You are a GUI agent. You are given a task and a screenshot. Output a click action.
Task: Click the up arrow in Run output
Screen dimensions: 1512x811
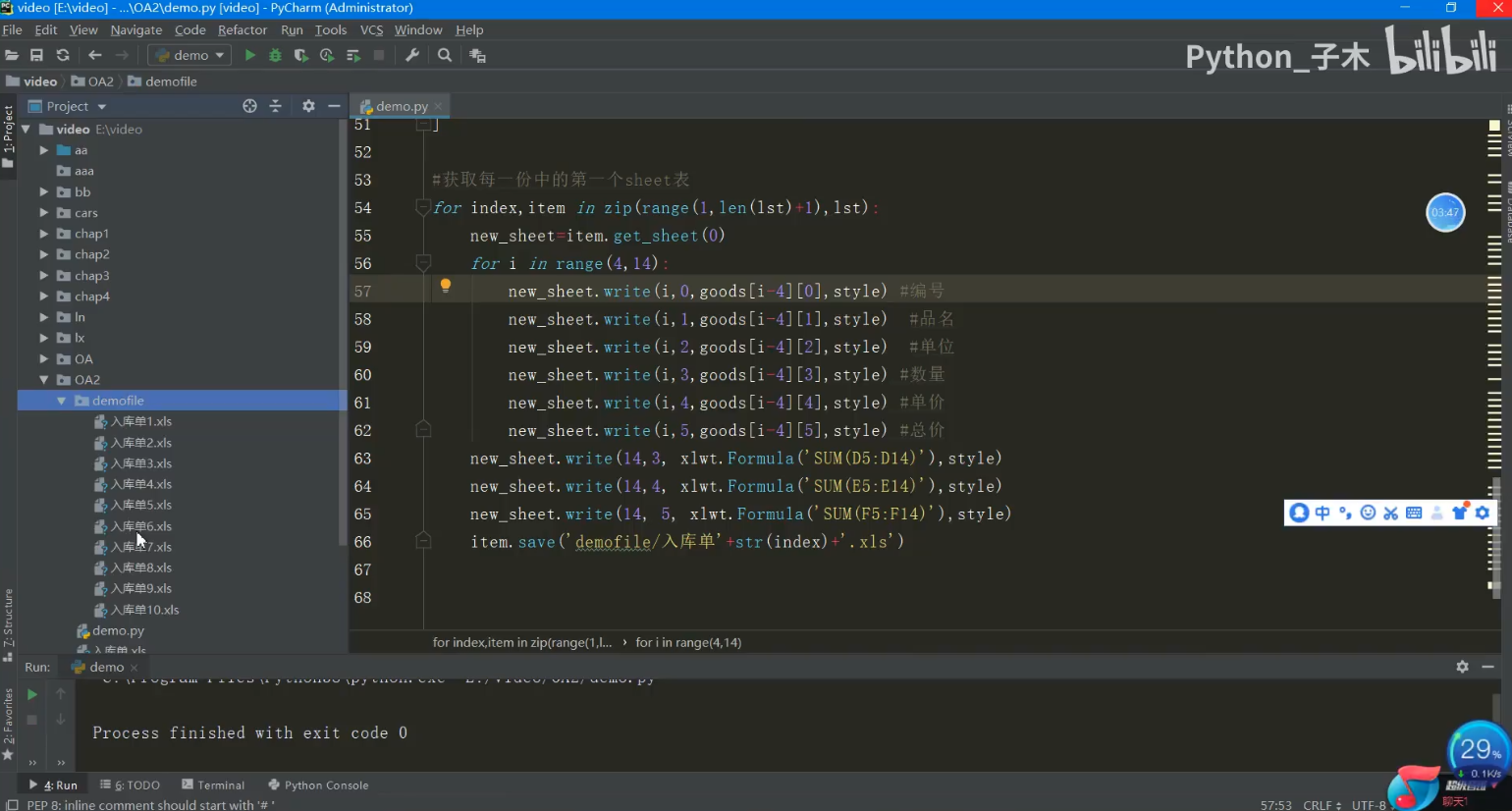coord(61,694)
